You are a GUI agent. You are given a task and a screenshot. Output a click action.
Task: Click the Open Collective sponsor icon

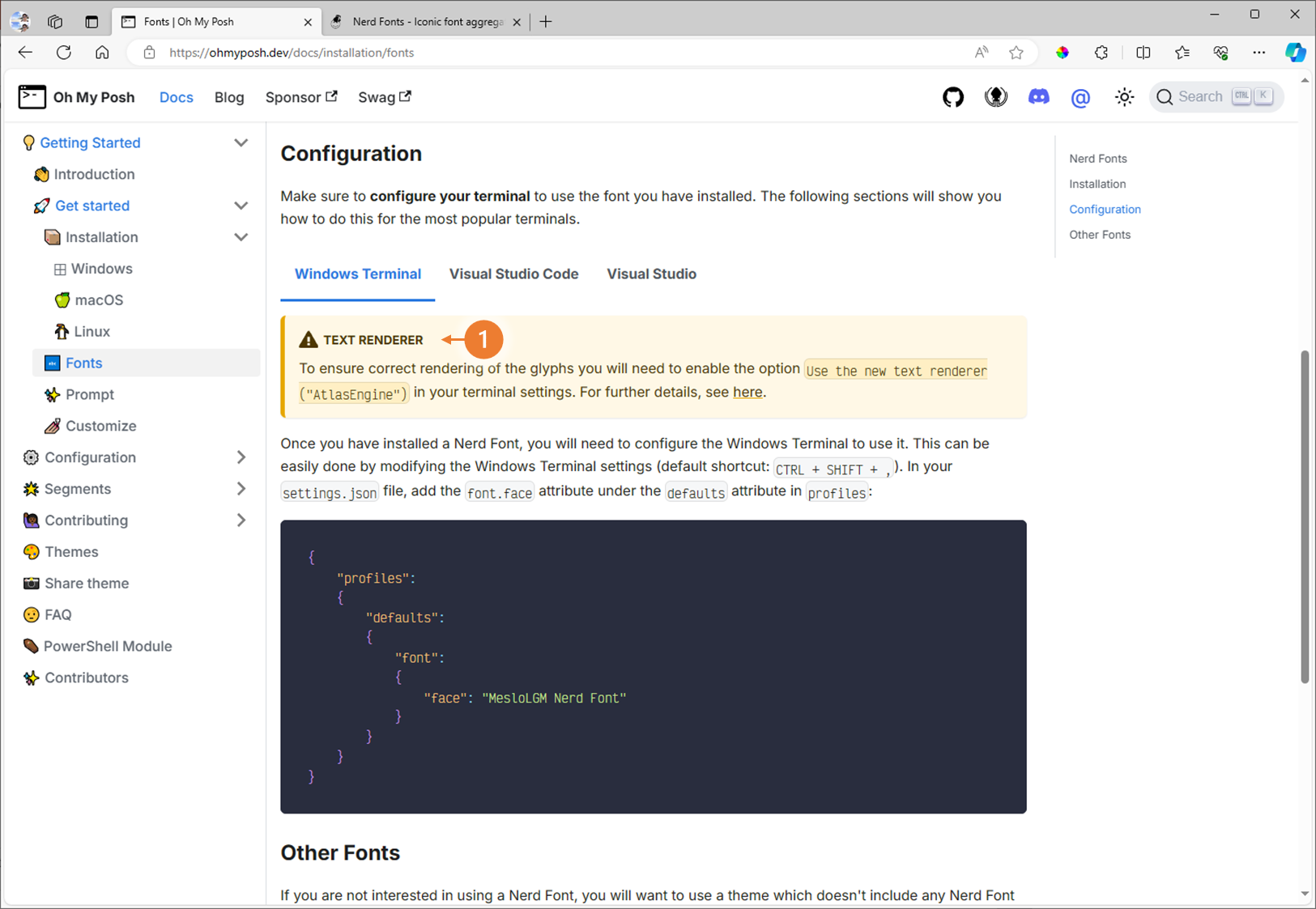click(996, 97)
